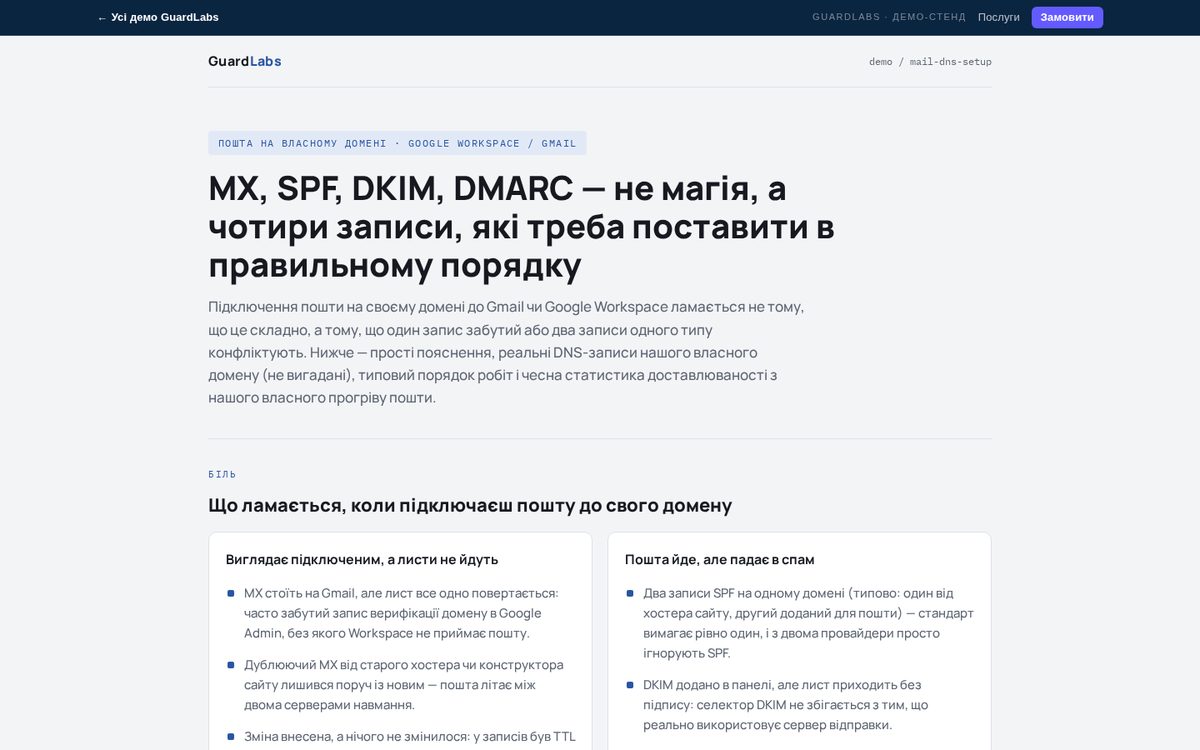1200x750 pixels.
Task: Click the GuardLabs logo
Action: tap(245, 61)
